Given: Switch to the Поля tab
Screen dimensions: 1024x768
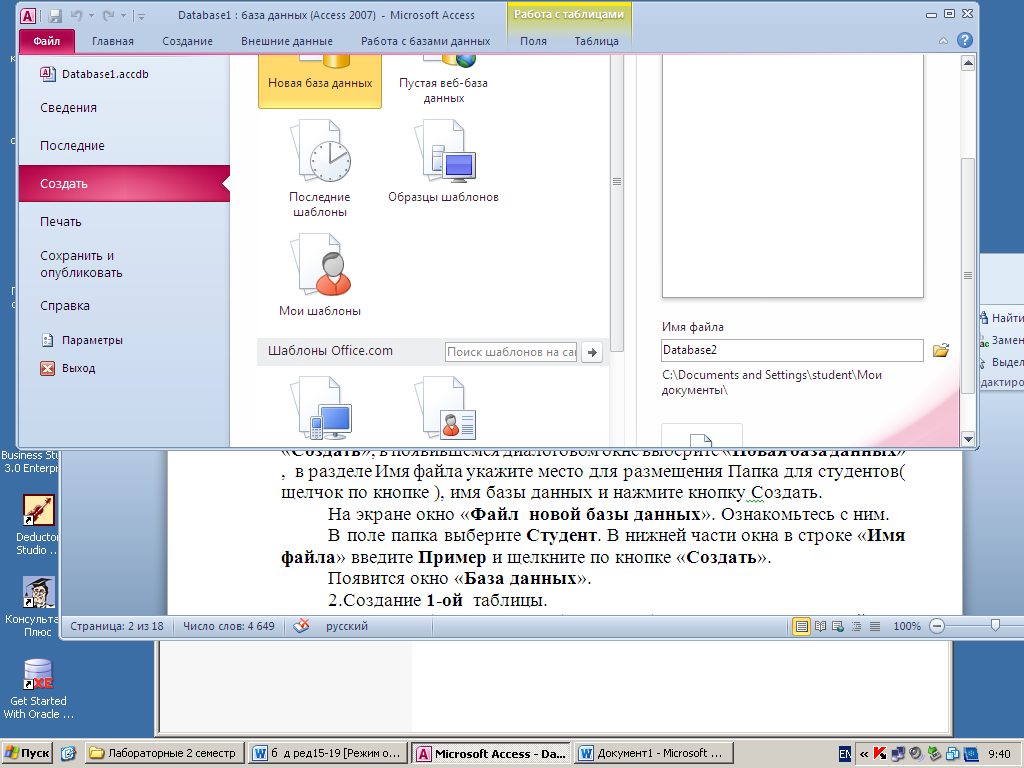Looking at the screenshot, I should click(533, 41).
